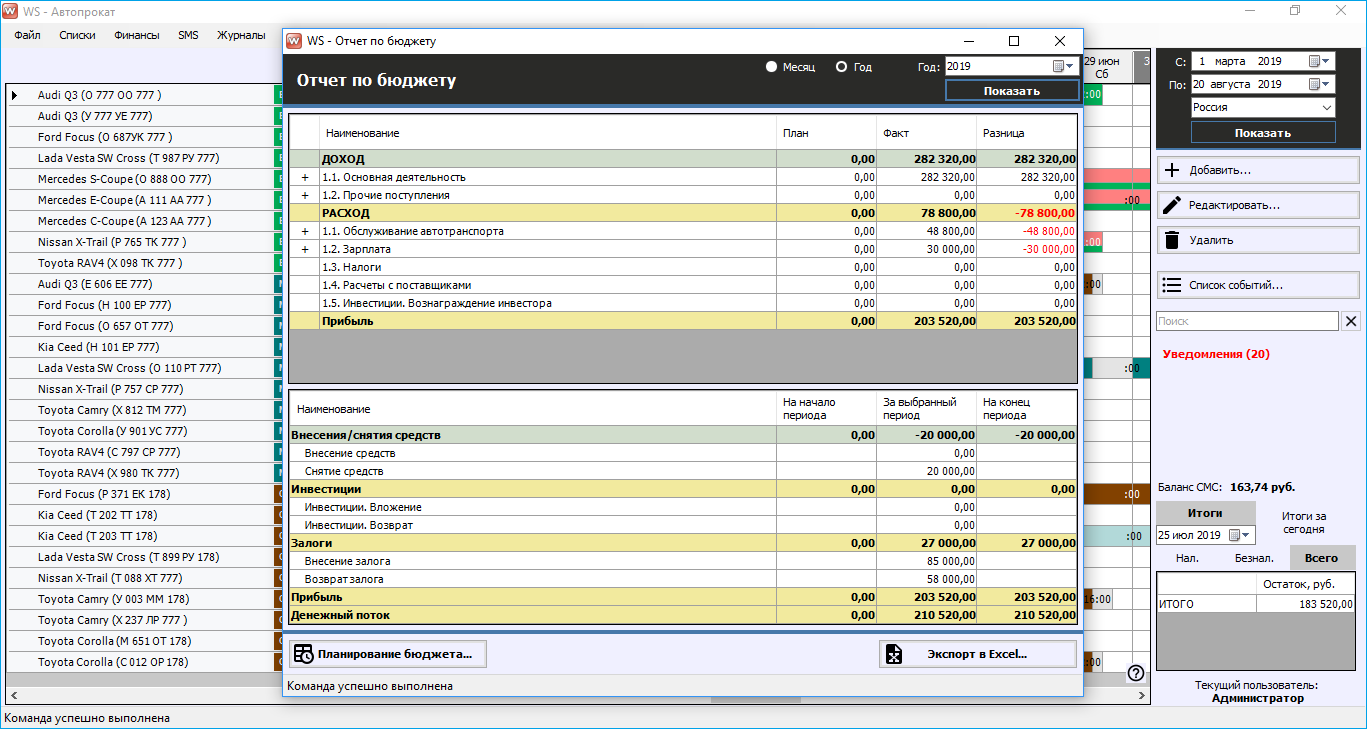
Task: Click the plus icon to add event
Action: tap(1172, 170)
